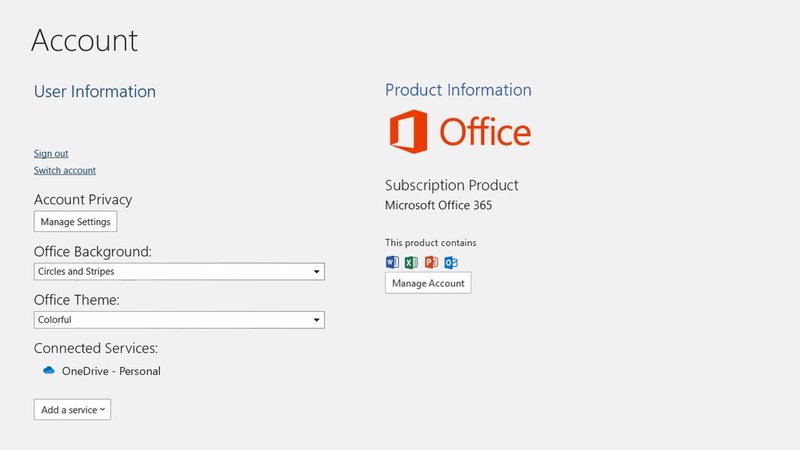Click the Product Information heading
The image size is (800, 450).
pyautogui.click(x=458, y=90)
